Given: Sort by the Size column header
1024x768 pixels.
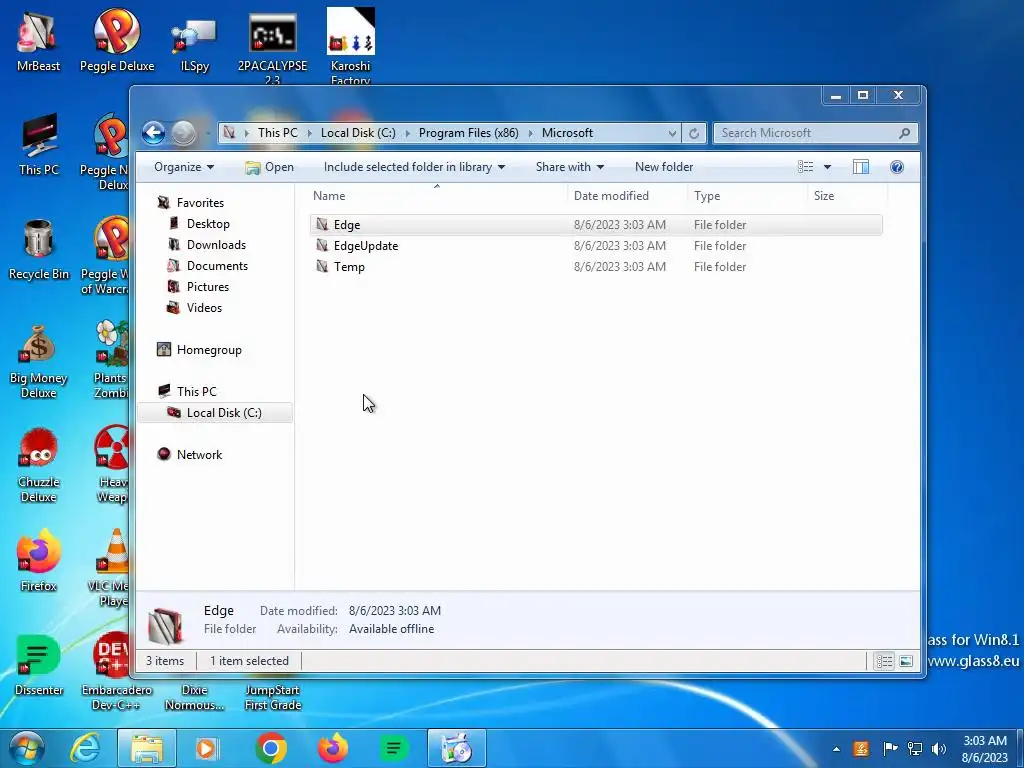Looking at the screenshot, I should point(848,196).
